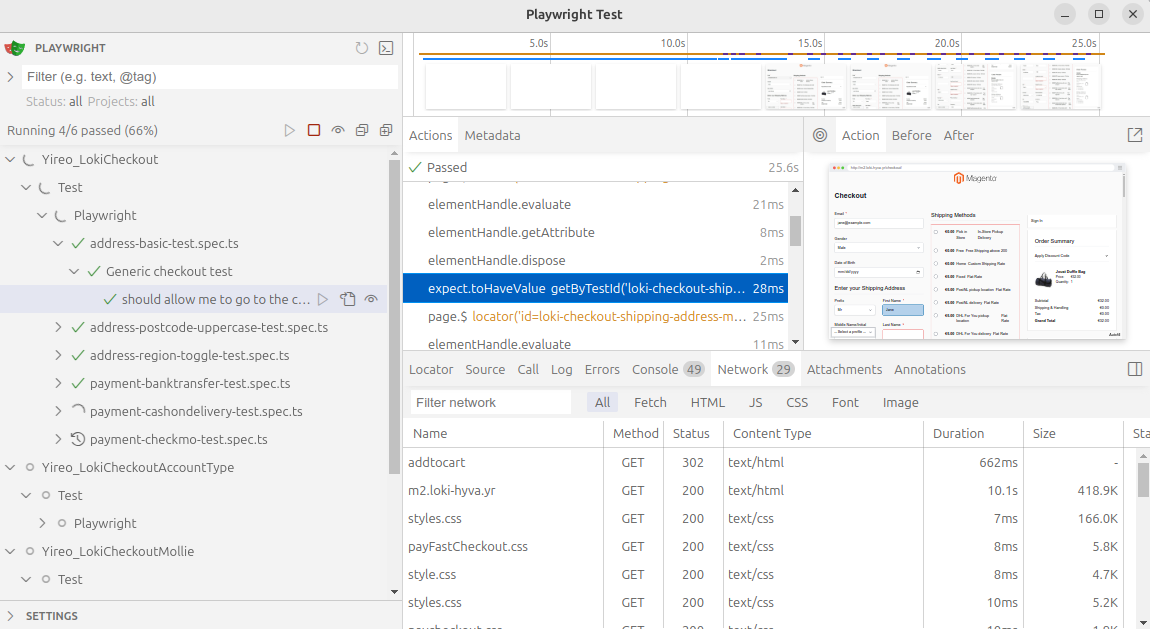Filter network requests by HTML
Image resolution: width=1150 pixels, height=629 pixels.
[708, 402]
